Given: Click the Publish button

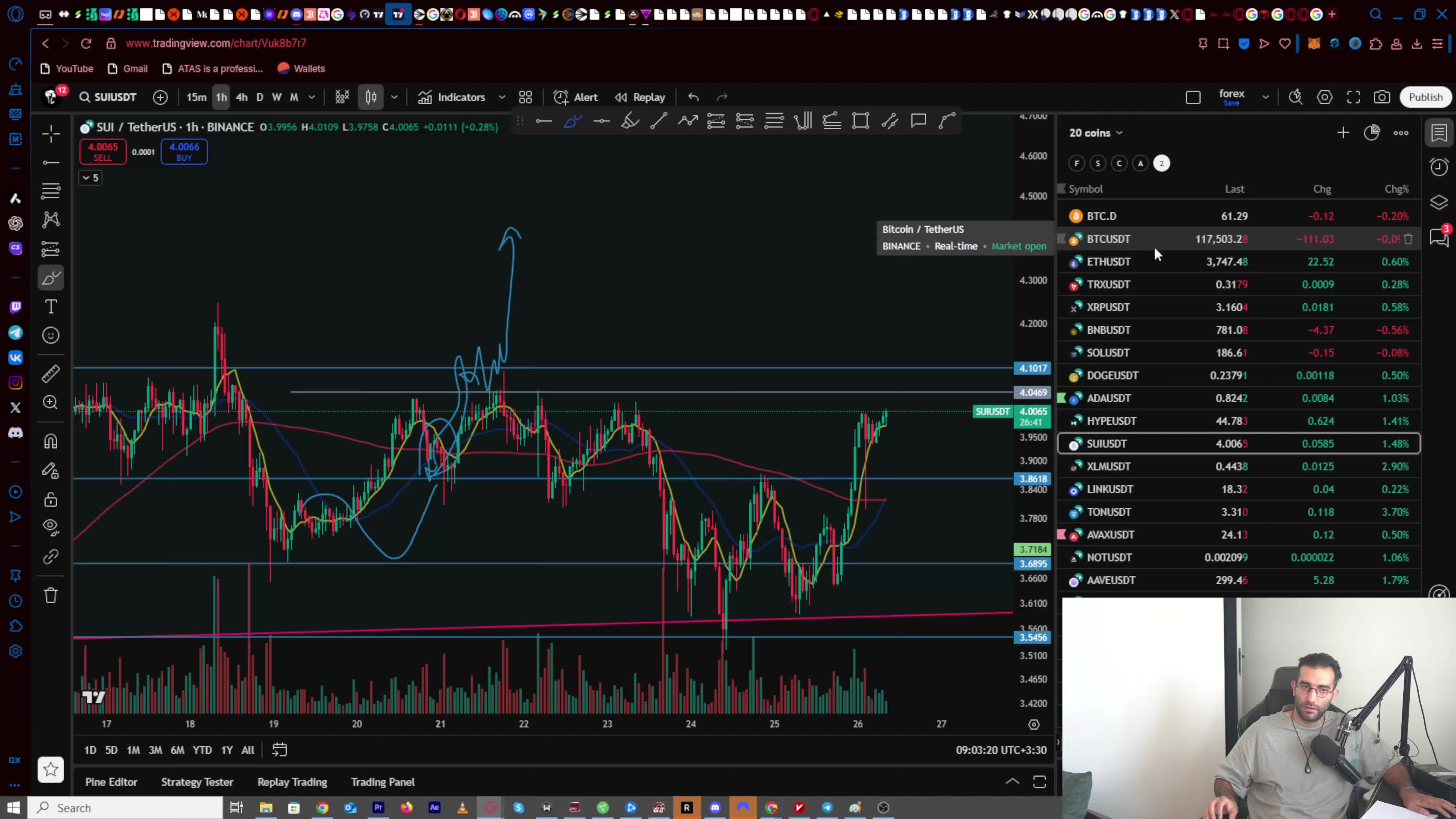Looking at the screenshot, I should tap(1426, 97).
